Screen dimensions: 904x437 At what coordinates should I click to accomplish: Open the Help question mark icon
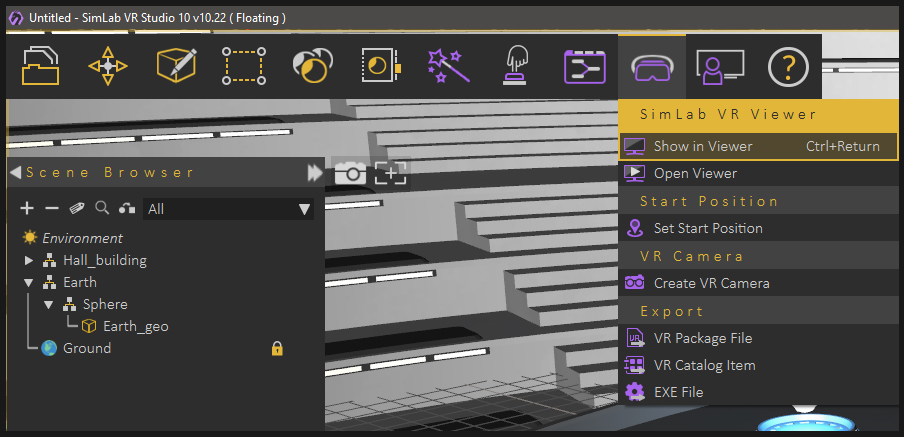pos(788,67)
